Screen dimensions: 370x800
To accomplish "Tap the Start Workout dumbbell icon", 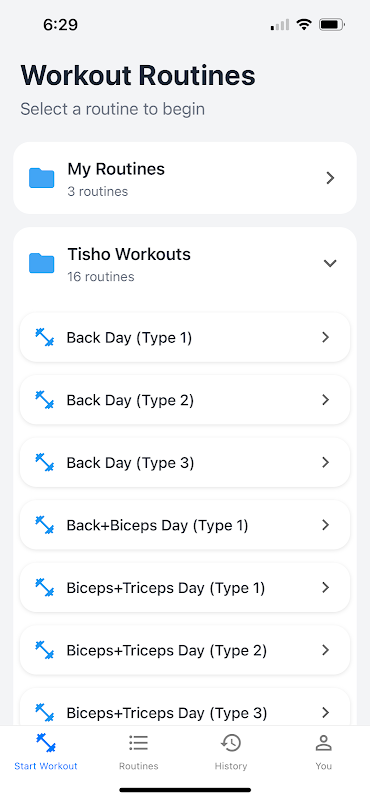I will [46, 743].
